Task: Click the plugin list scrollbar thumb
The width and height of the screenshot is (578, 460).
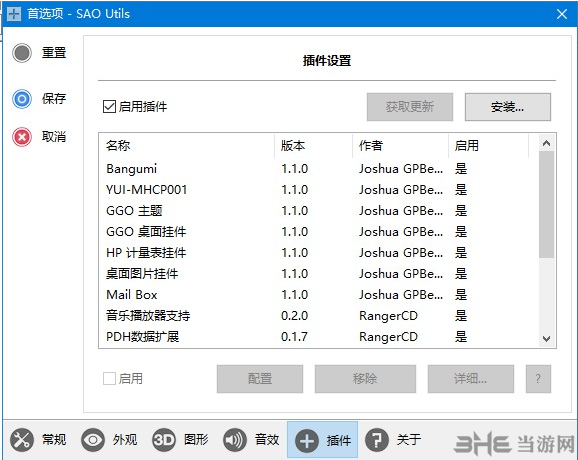Action: click(547, 205)
